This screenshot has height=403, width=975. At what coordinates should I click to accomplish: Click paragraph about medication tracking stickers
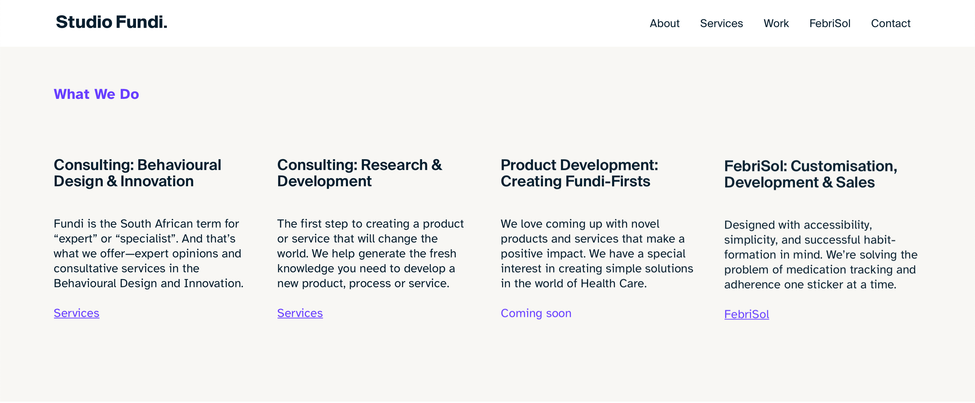click(x=821, y=254)
